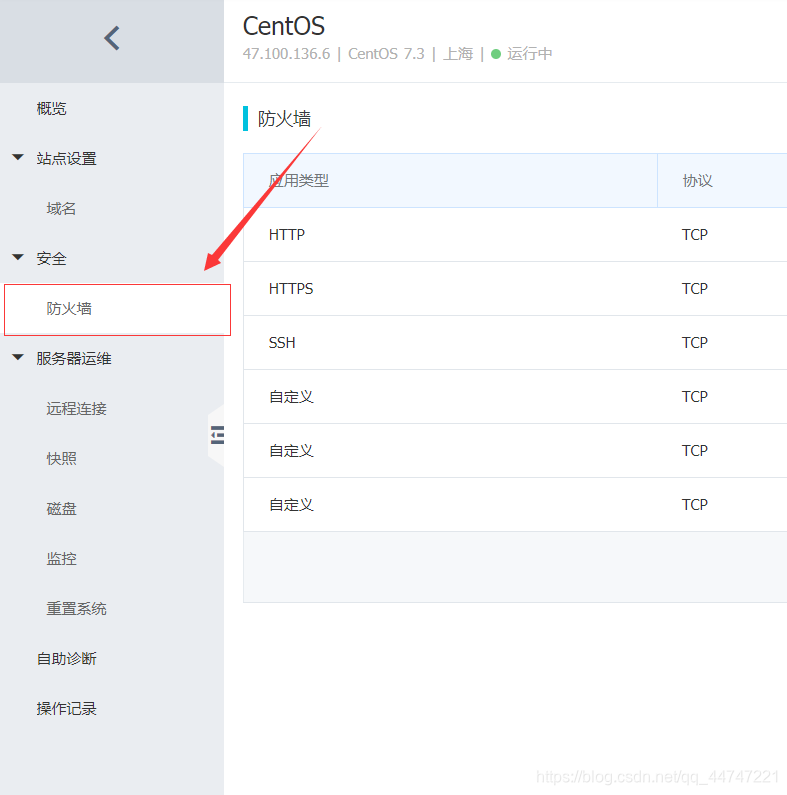The width and height of the screenshot is (787, 795).
Task: Click the IP address 47.100.136.6
Action: point(286,54)
